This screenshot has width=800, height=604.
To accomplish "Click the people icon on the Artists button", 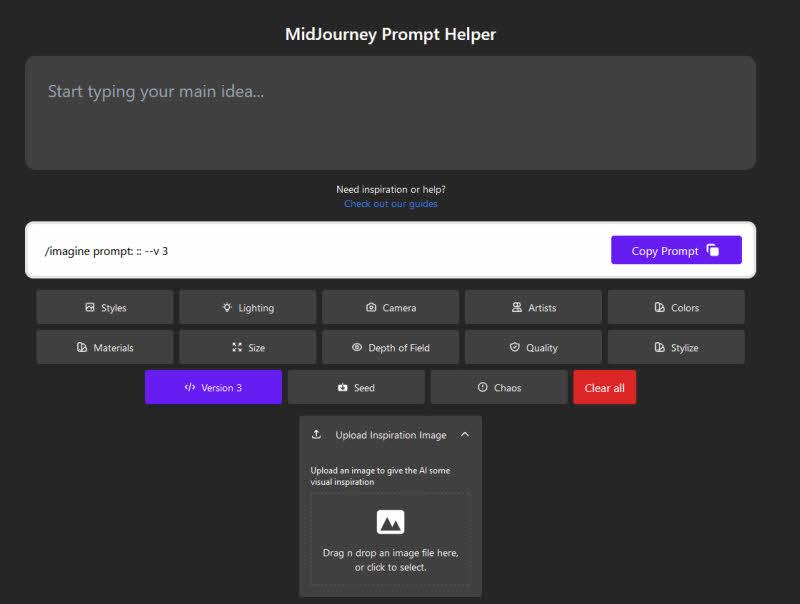I will [517, 307].
